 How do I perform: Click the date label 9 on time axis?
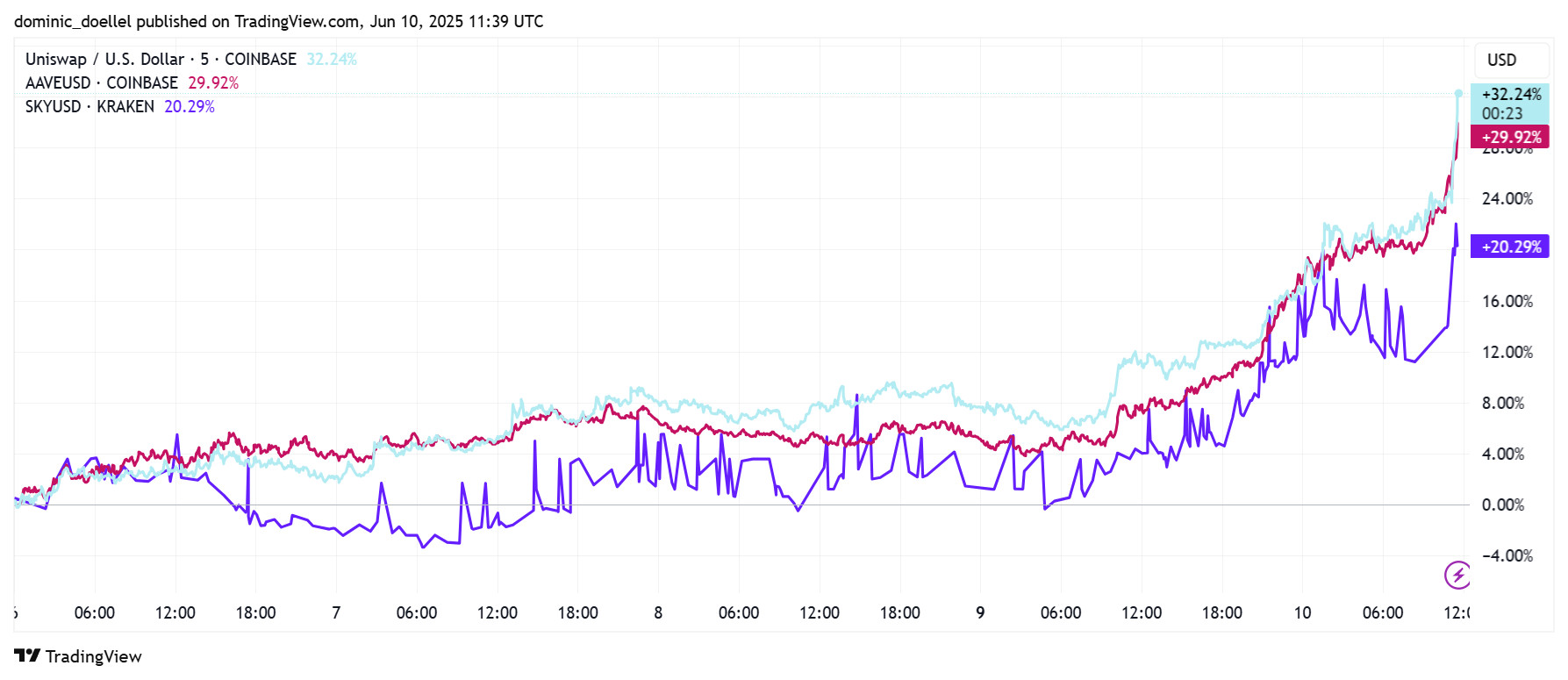pyautogui.click(x=980, y=612)
